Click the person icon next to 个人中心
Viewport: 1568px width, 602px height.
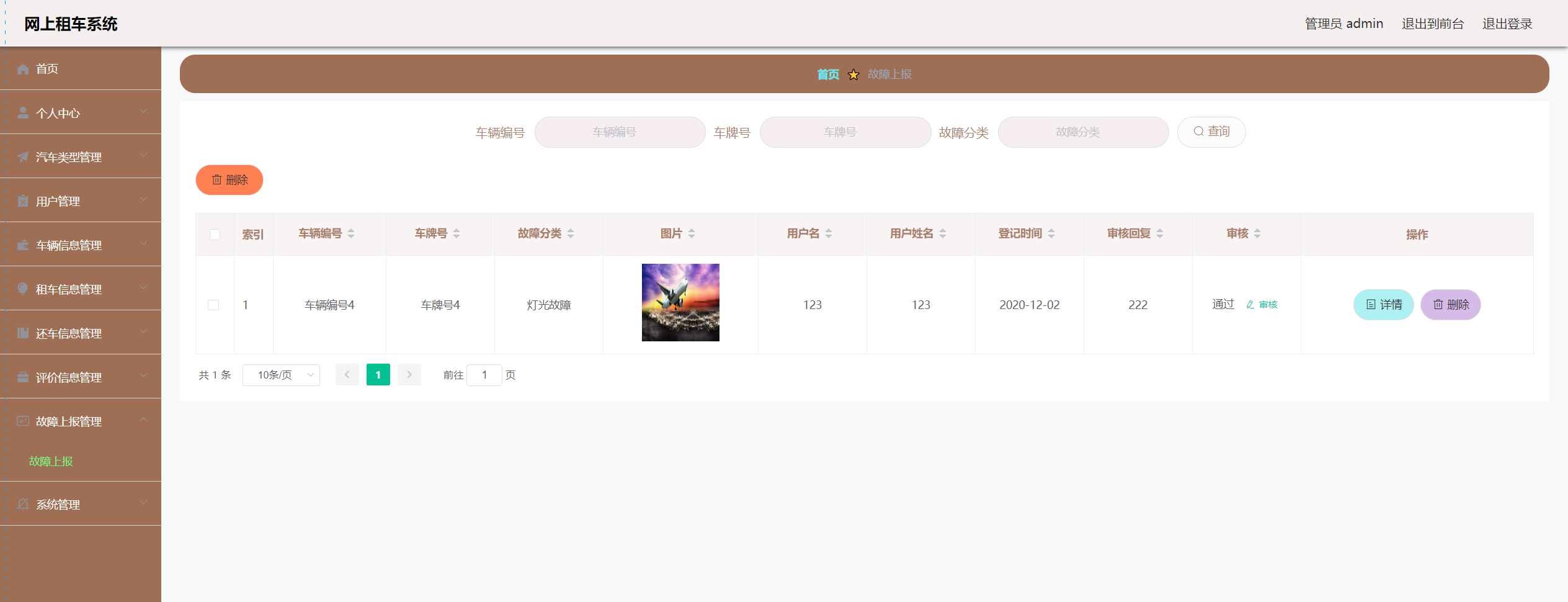pyautogui.click(x=22, y=112)
